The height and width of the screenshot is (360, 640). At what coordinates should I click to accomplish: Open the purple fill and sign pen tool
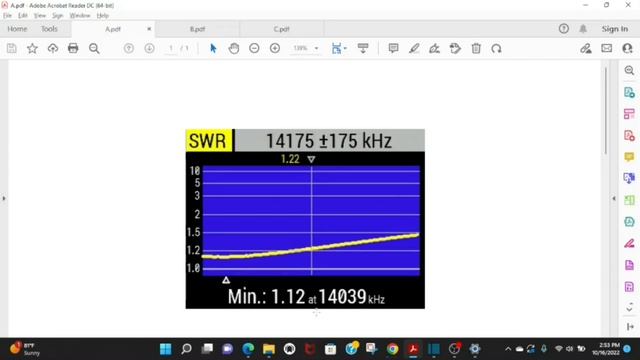click(x=629, y=243)
